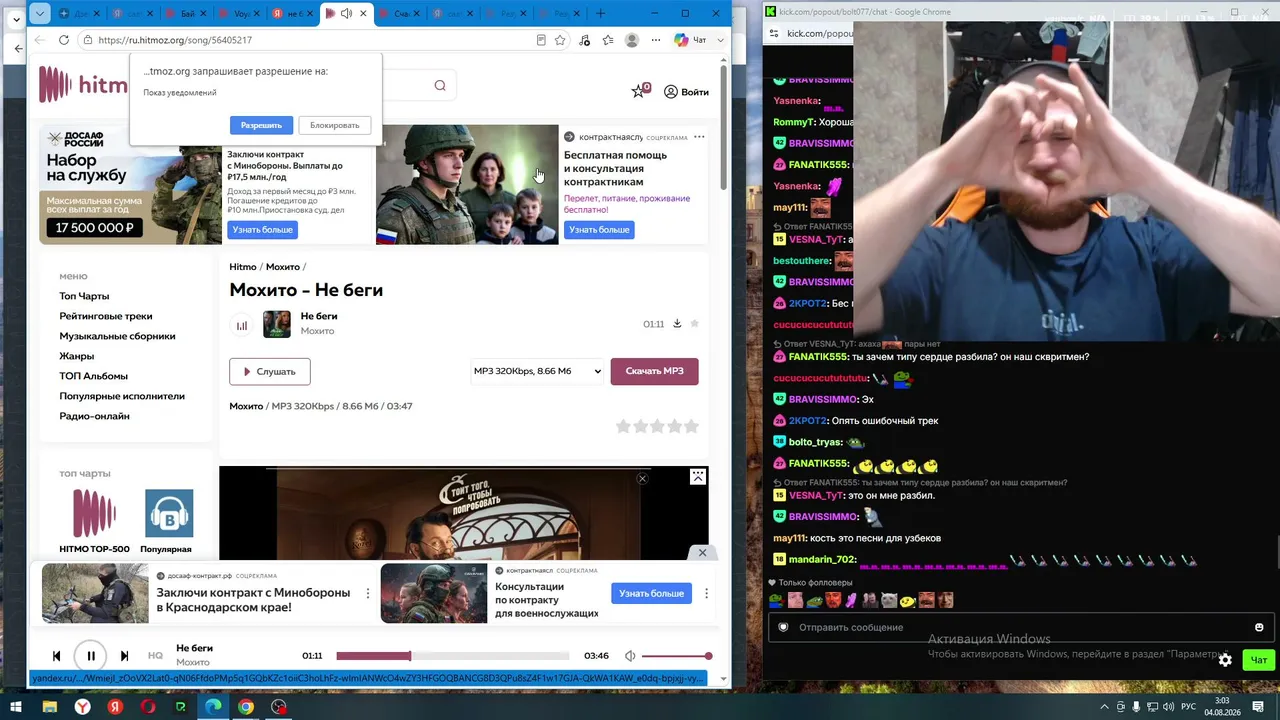Click Узнать больше under Бесплатная помощь ad
The height and width of the screenshot is (720, 1280).
point(599,230)
